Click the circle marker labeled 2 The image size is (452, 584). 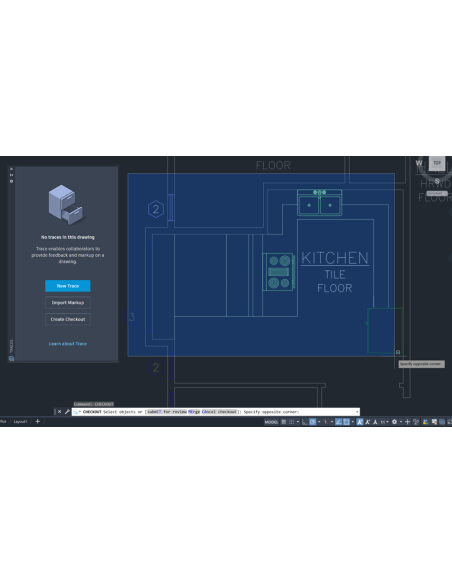[156, 368]
